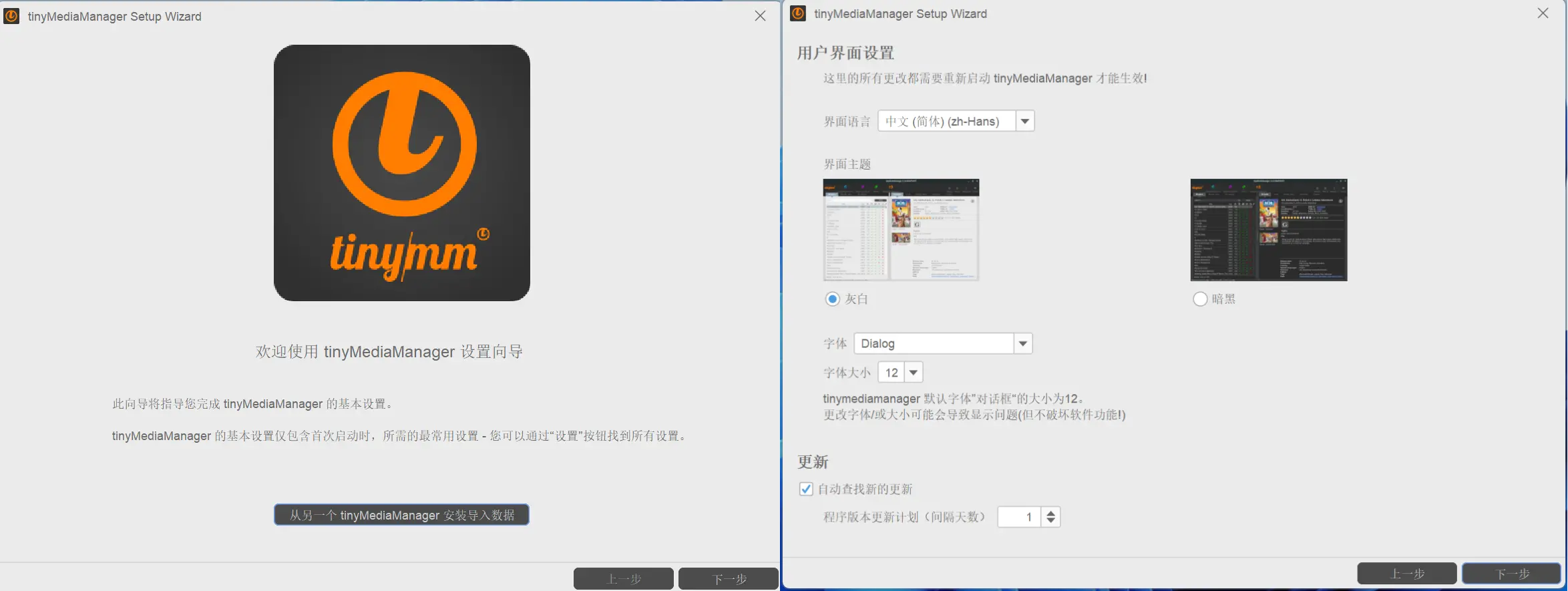Select the 灰白 light theme radio button
Screen dimensions: 1568x591
coord(832,299)
